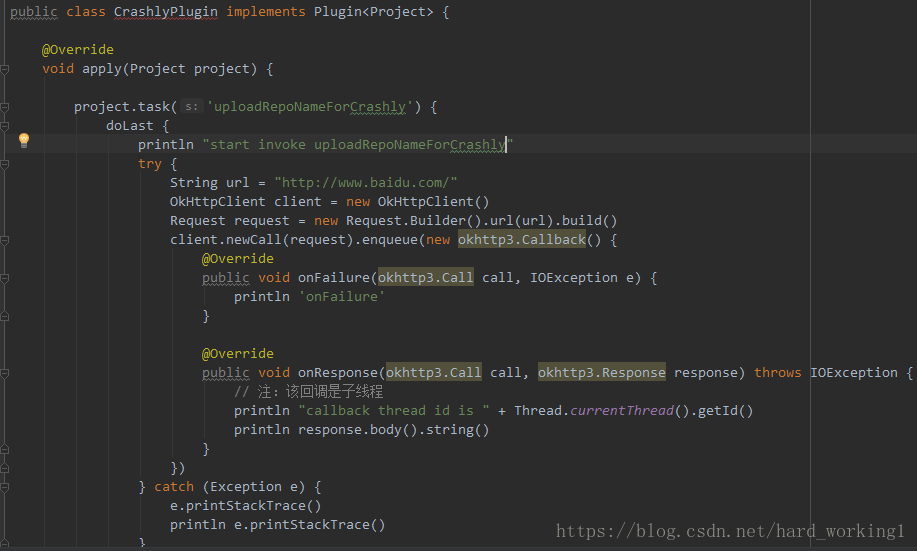Click '(Exception e)' in the catch clause

coord(254,487)
